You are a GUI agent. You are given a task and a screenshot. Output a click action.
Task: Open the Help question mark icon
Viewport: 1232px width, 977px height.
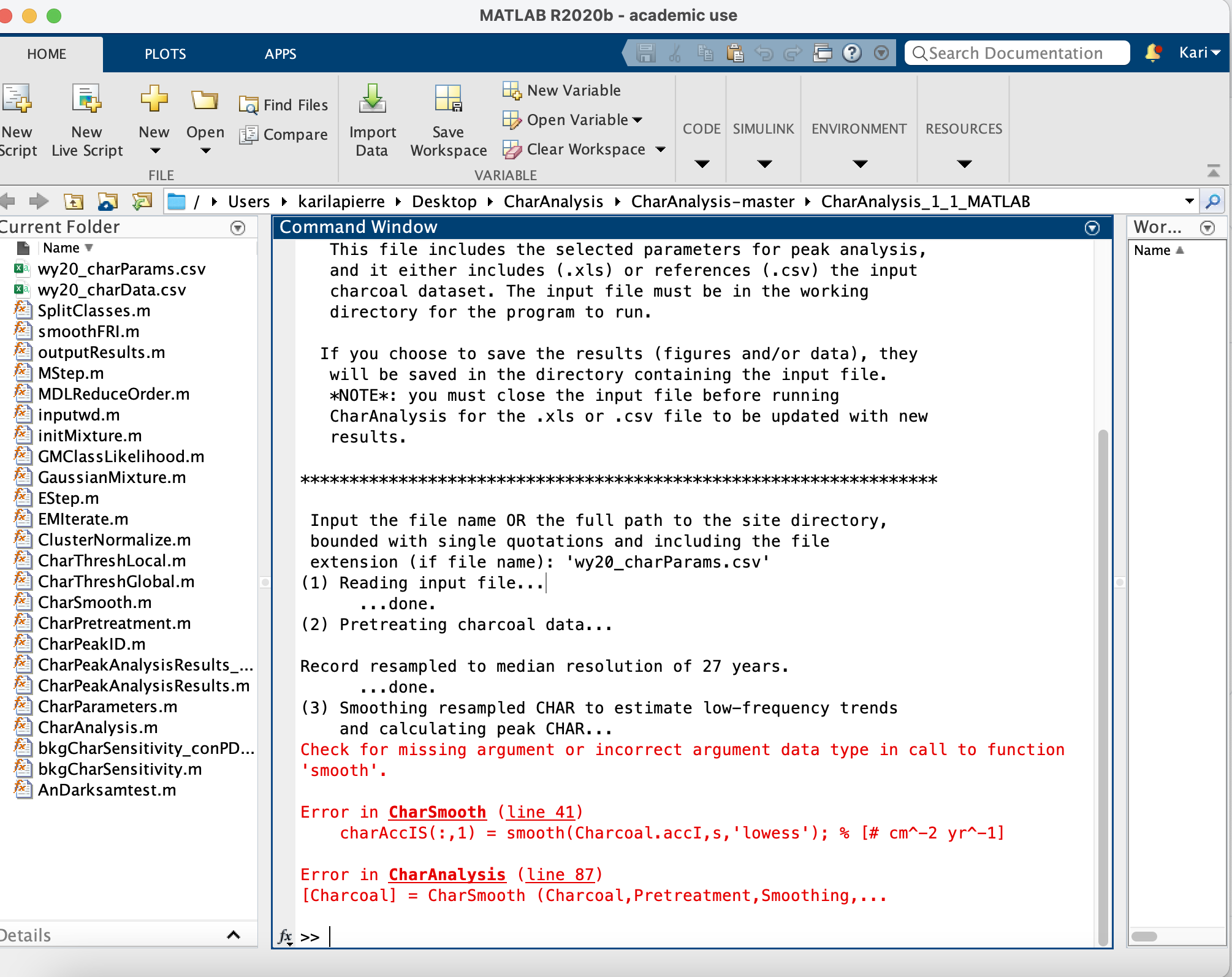pyautogui.click(x=852, y=53)
